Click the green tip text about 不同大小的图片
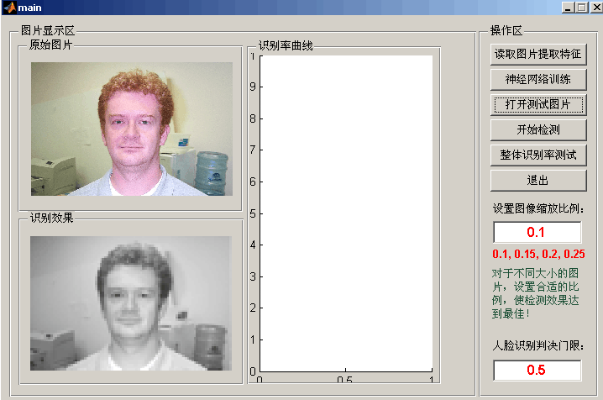The width and height of the screenshot is (603, 400). point(536,293)
